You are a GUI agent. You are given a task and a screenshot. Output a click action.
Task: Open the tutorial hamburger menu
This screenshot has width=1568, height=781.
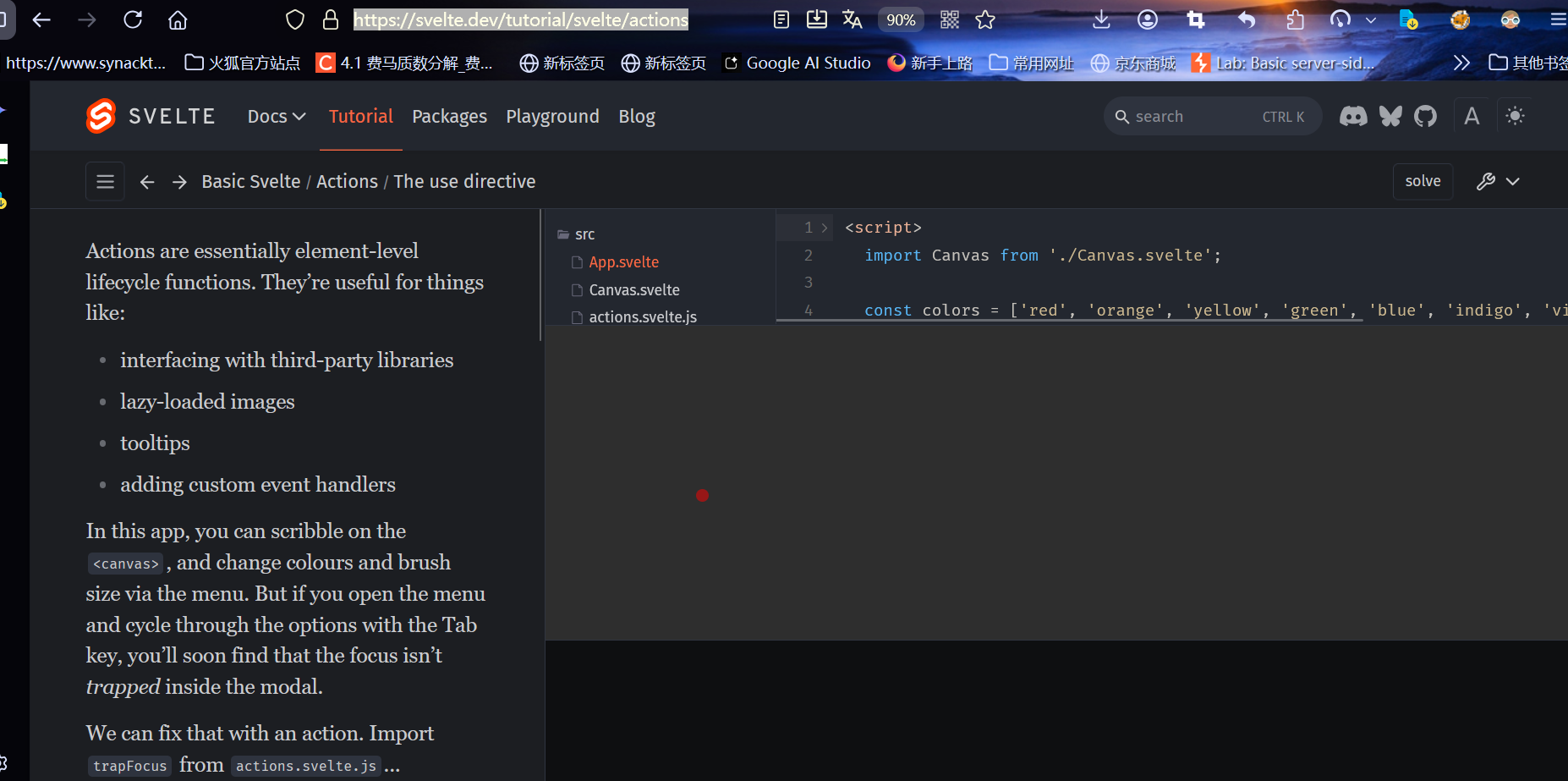coord(105,182)
